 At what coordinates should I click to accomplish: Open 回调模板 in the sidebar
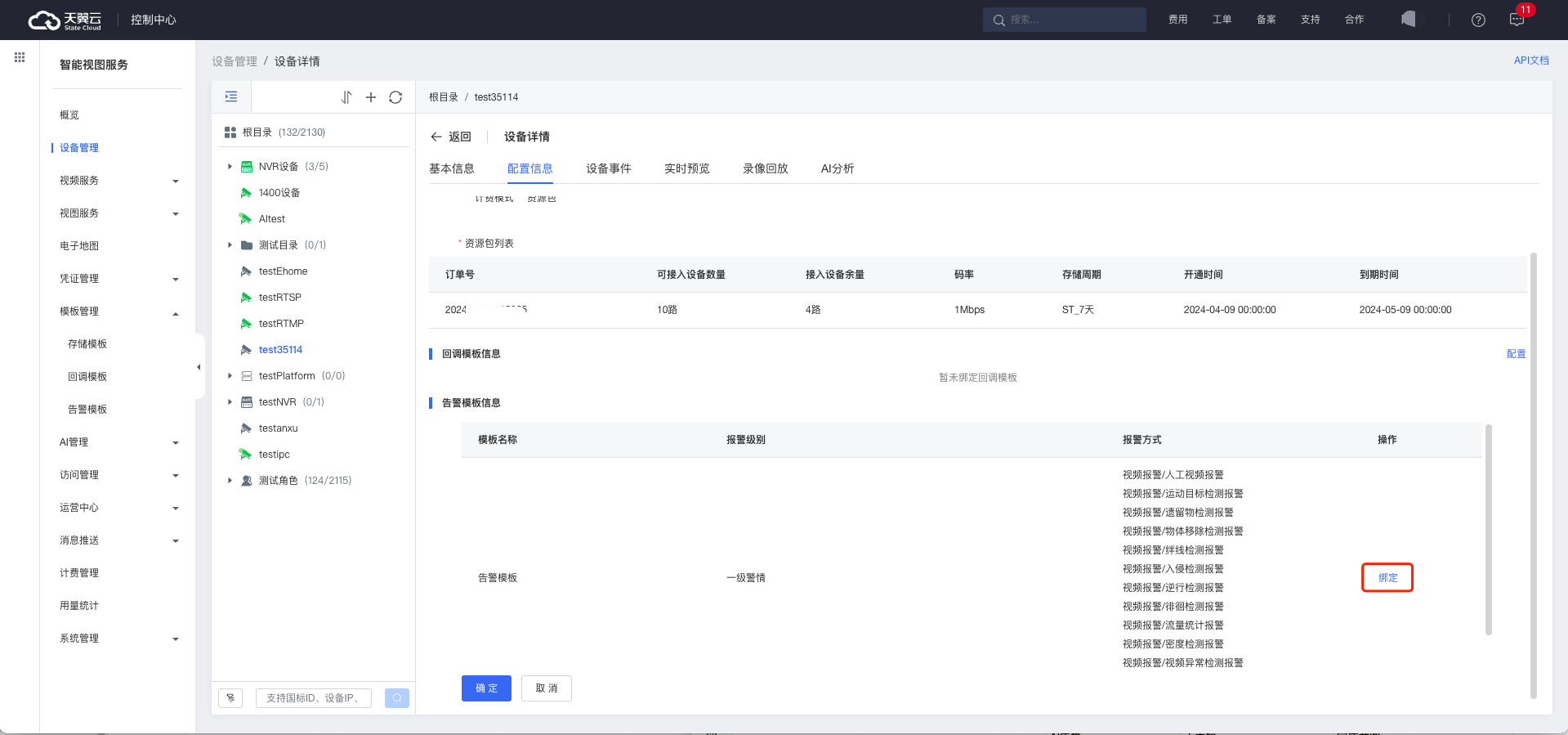pos(87,377)
